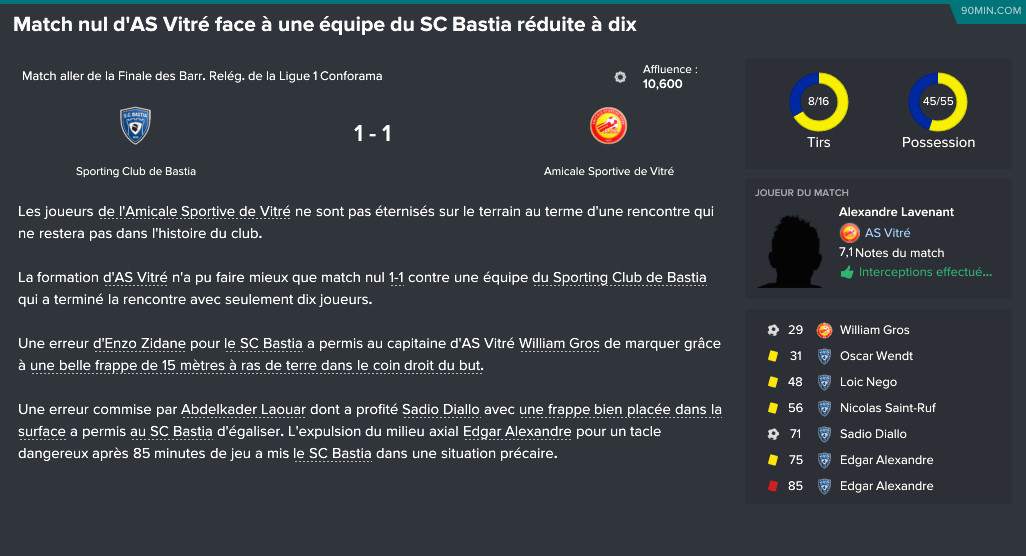Click the AS Vitré link under Alexandre Lavenant
The width and height of the screenshot is (1026, 556).
[x=887, y=233]
